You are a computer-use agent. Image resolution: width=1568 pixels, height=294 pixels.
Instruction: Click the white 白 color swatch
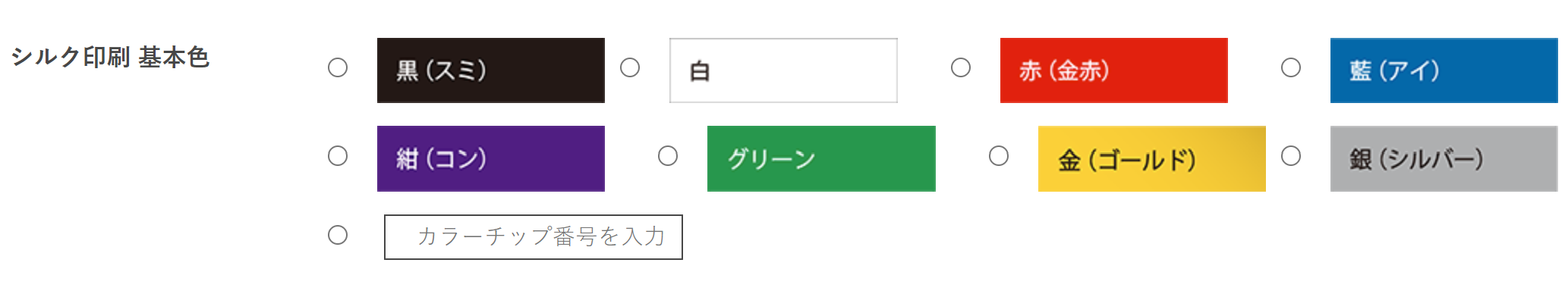(x=783, y=70)
